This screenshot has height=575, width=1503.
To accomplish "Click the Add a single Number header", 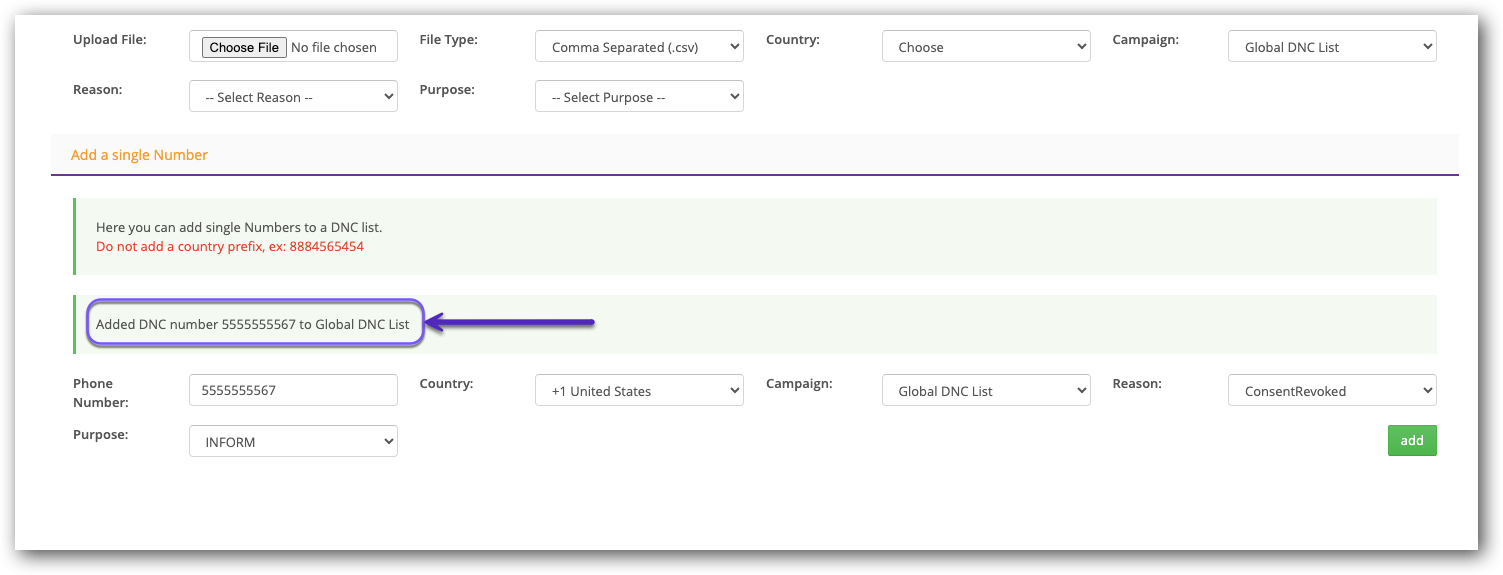I will (x=139, y=155).
